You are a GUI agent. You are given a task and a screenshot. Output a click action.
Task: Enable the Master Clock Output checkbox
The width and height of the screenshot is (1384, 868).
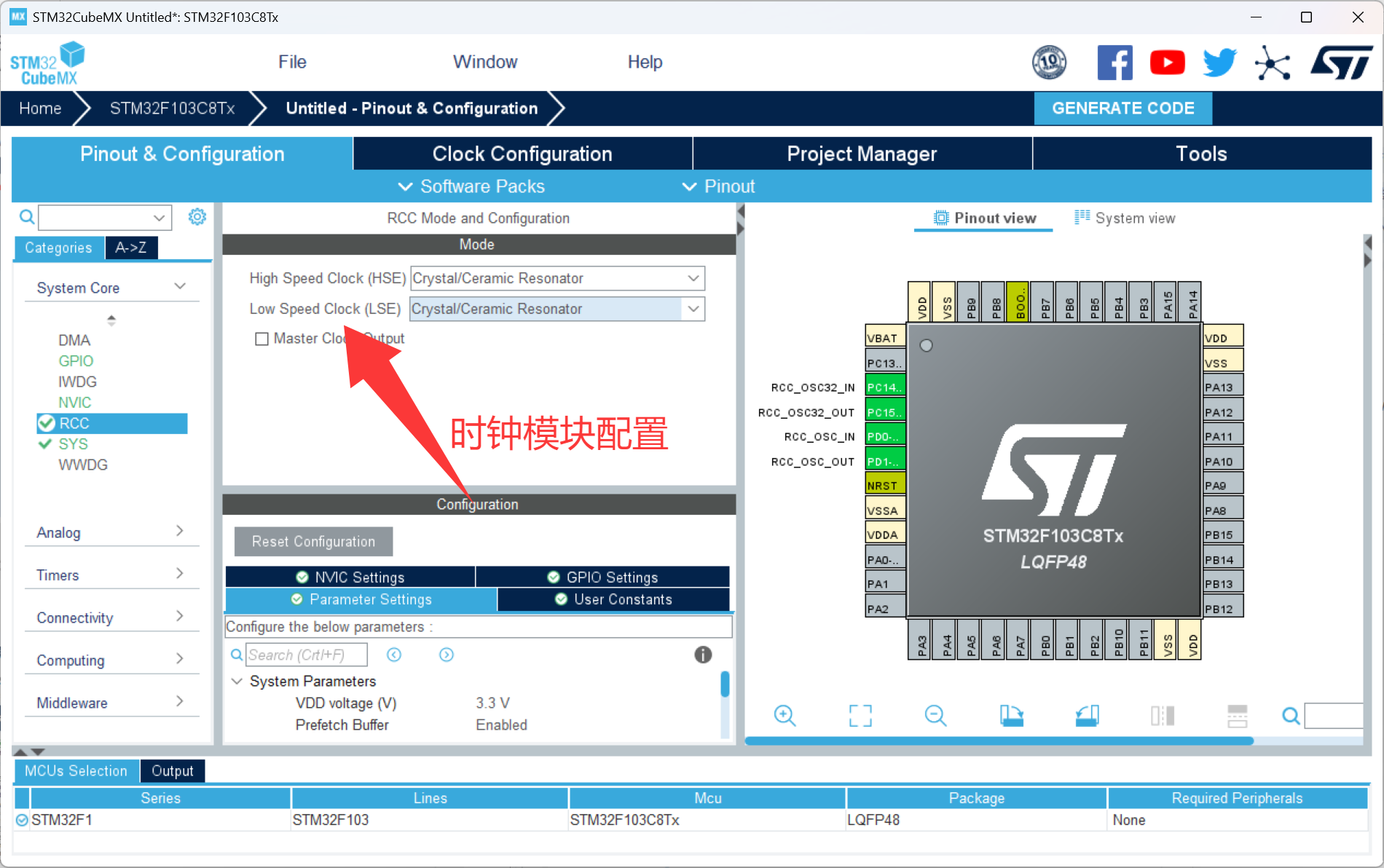pyautogui.click(x=262, y=339)
